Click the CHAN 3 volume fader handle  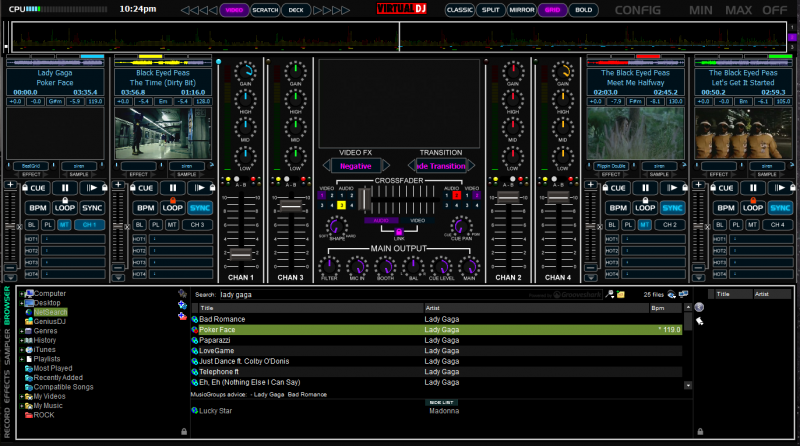290,206
